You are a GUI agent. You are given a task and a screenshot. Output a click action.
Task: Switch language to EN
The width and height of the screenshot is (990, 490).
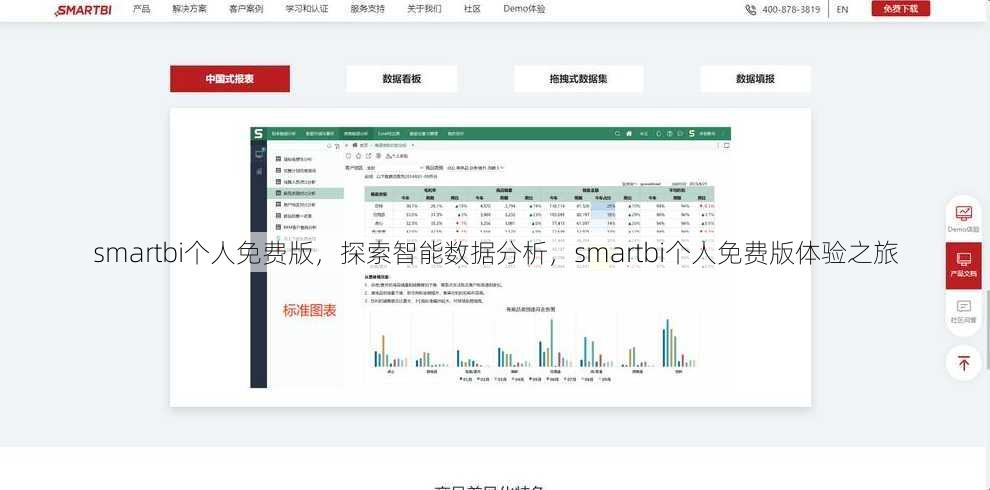(842, 9)
